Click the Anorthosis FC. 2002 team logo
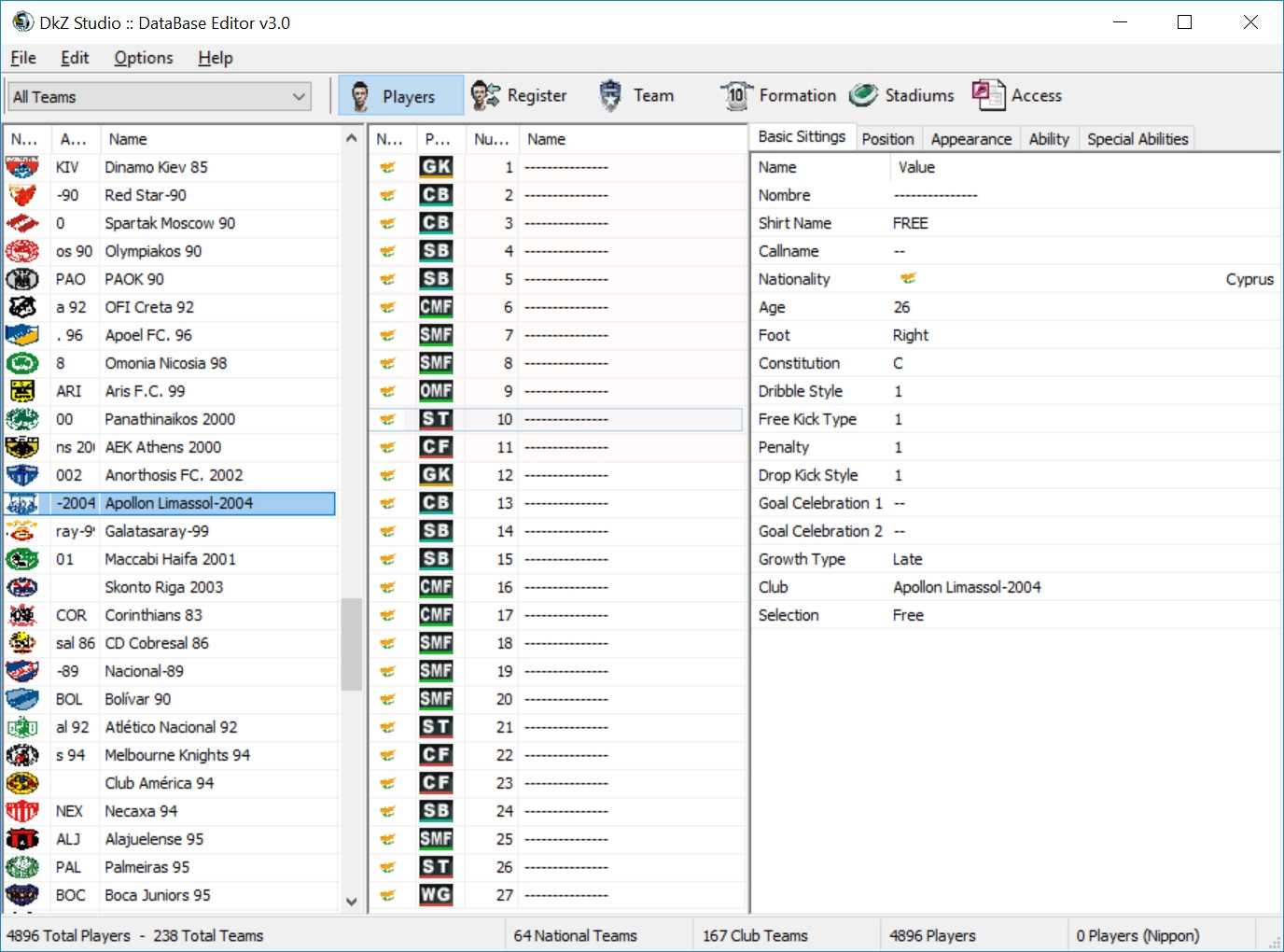 (x=22, y=475)
